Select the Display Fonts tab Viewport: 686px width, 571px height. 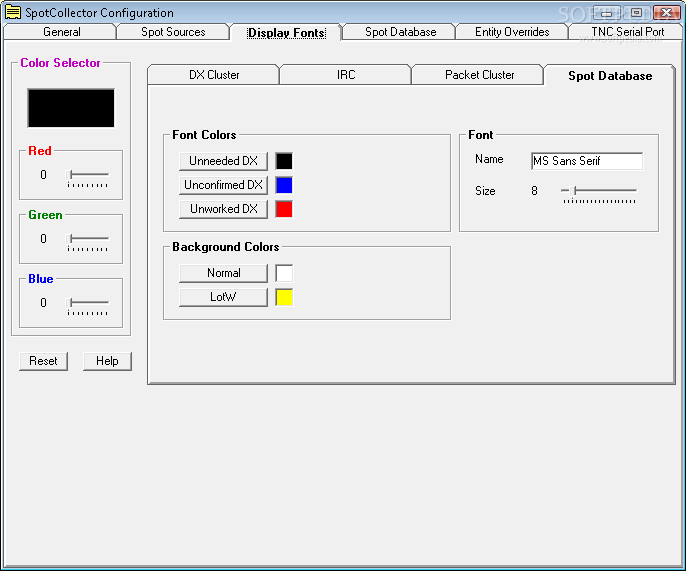click(286, 33)
